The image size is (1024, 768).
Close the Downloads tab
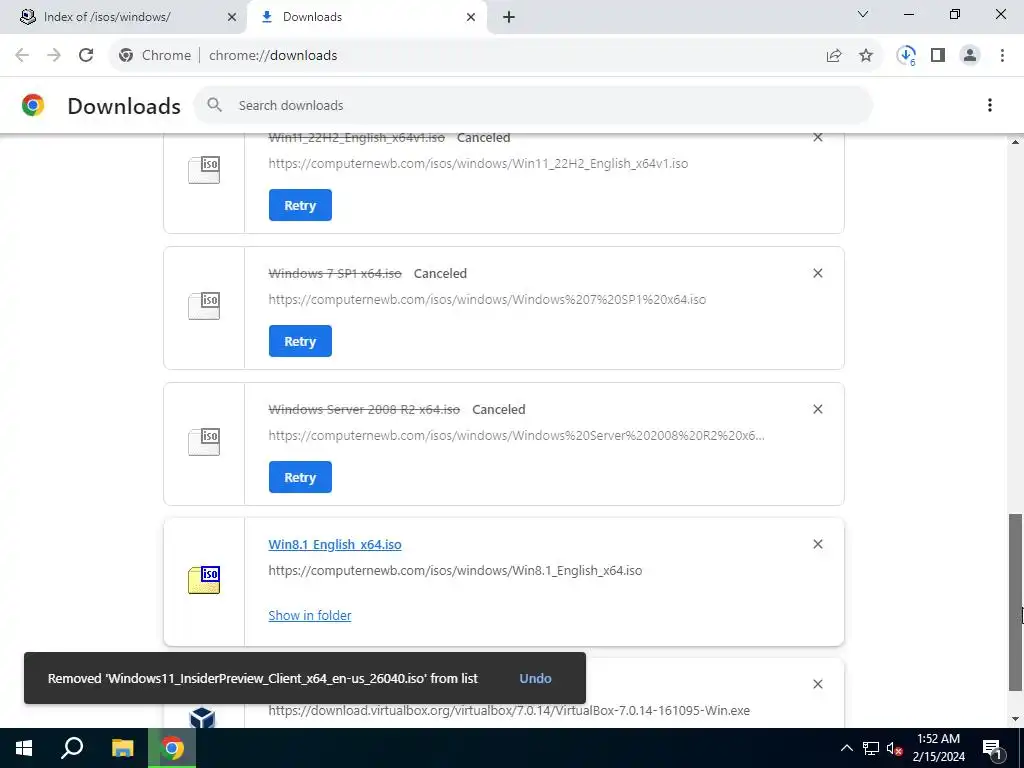[x=471, y=17]
